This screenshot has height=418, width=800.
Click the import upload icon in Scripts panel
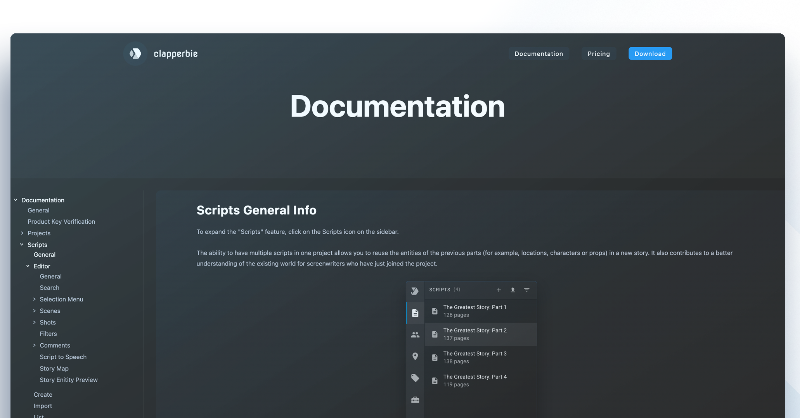tap(513, 290)
